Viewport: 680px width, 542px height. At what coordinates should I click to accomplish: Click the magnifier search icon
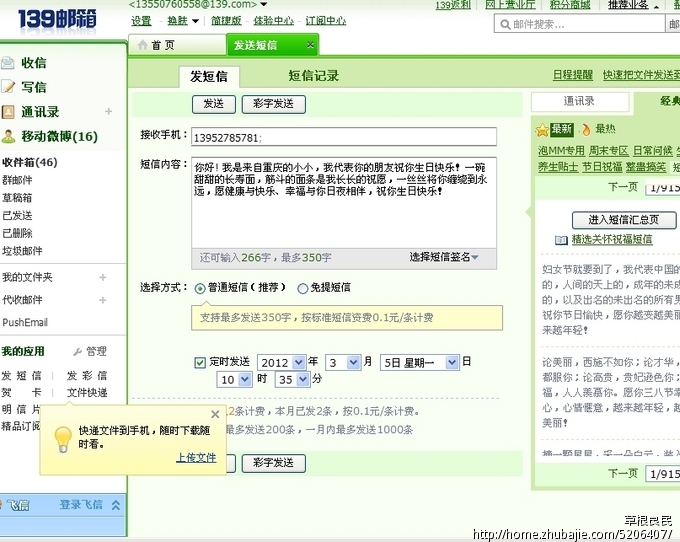pyautogui.click(x=505, y=24)
